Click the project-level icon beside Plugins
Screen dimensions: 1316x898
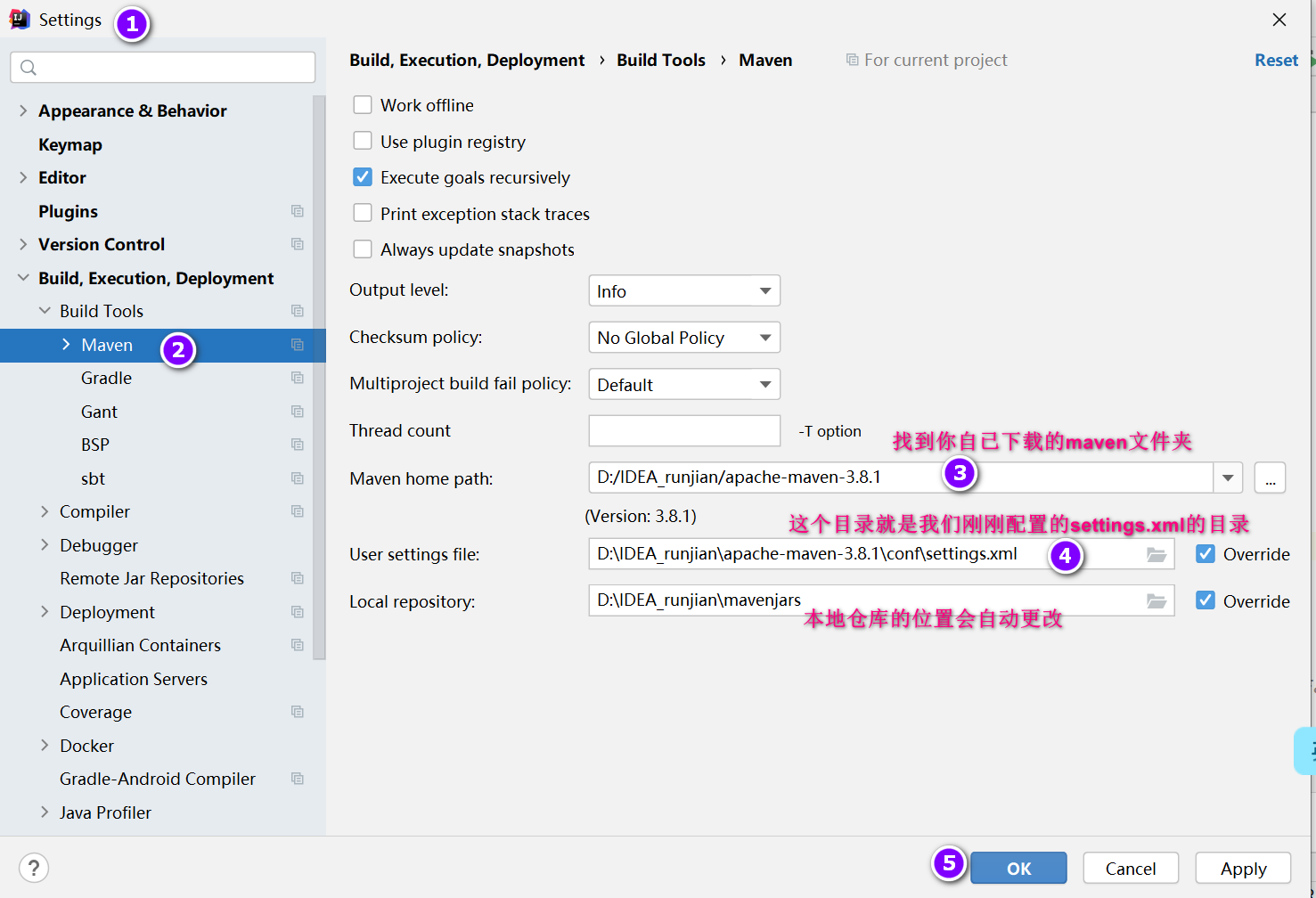(298, 211)
